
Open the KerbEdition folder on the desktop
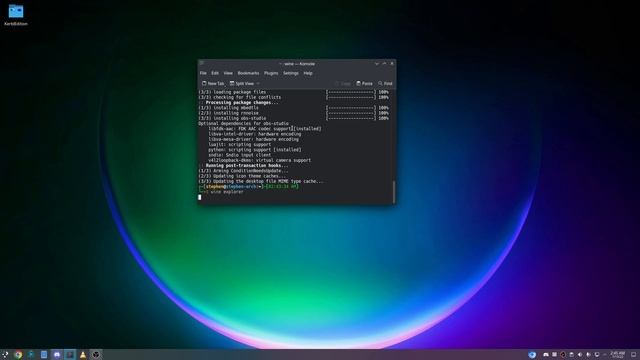pyautogui.click(x=16, y=15)
